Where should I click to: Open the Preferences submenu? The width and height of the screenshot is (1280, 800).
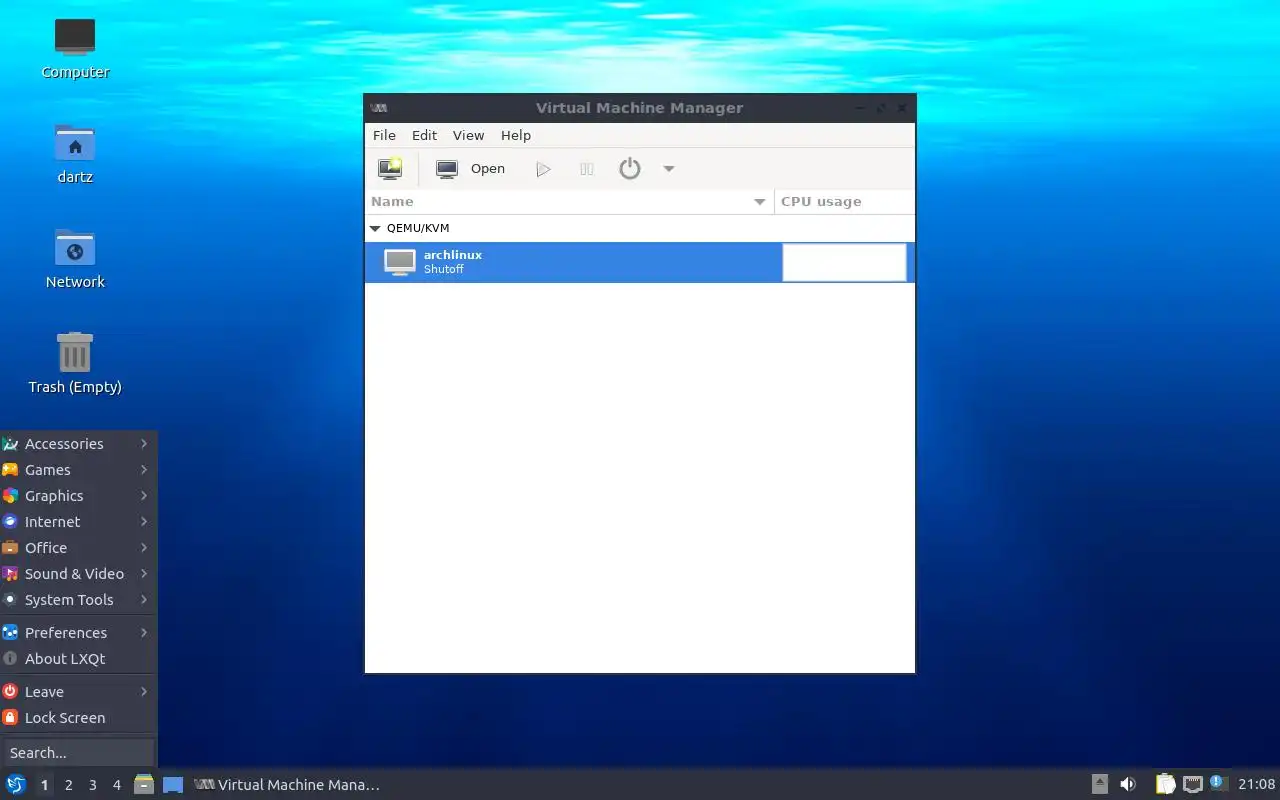point(77,633)
